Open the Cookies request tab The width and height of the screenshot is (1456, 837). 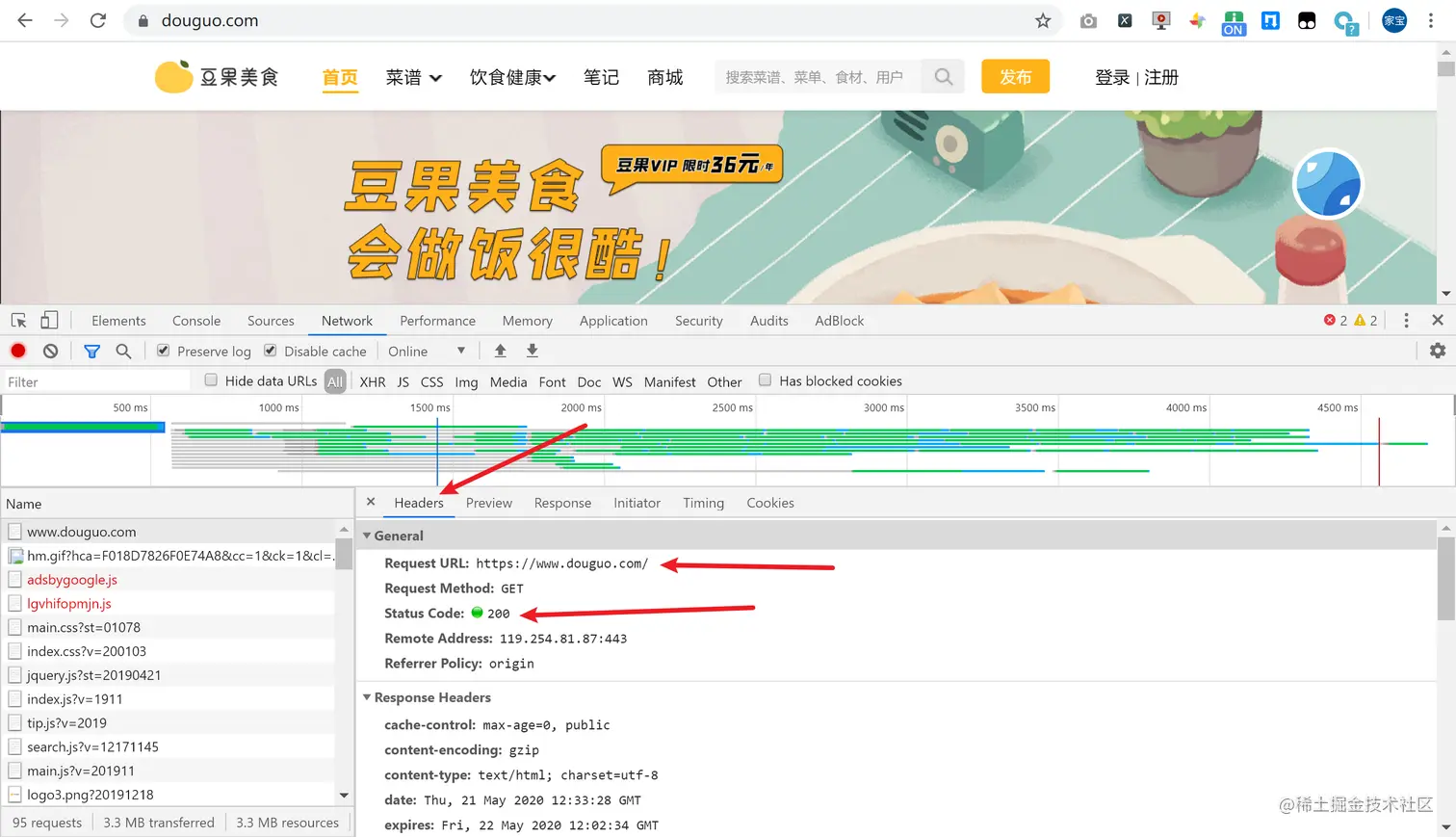coord(770,503)
